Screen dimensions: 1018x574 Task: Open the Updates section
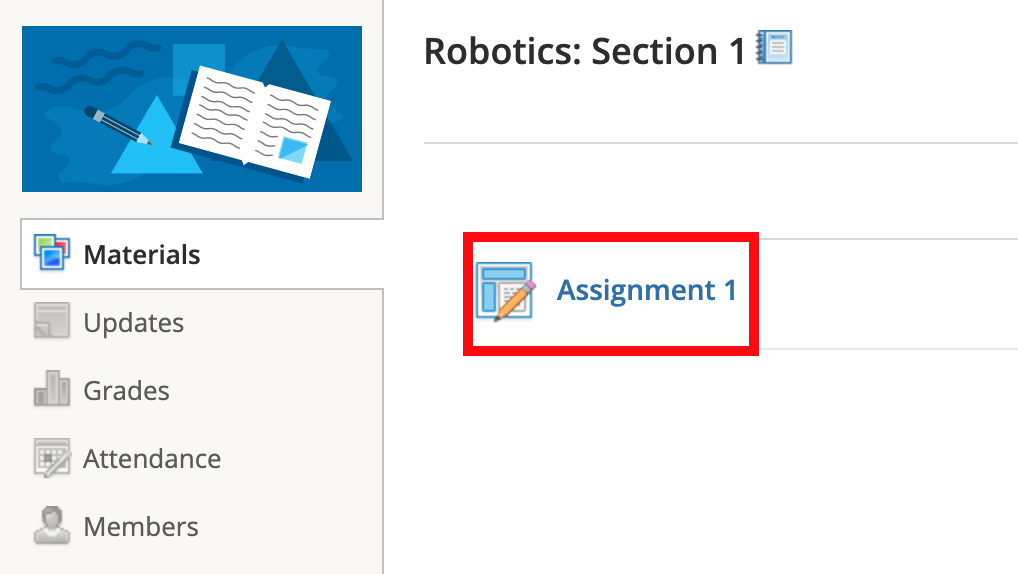[133, 323]
